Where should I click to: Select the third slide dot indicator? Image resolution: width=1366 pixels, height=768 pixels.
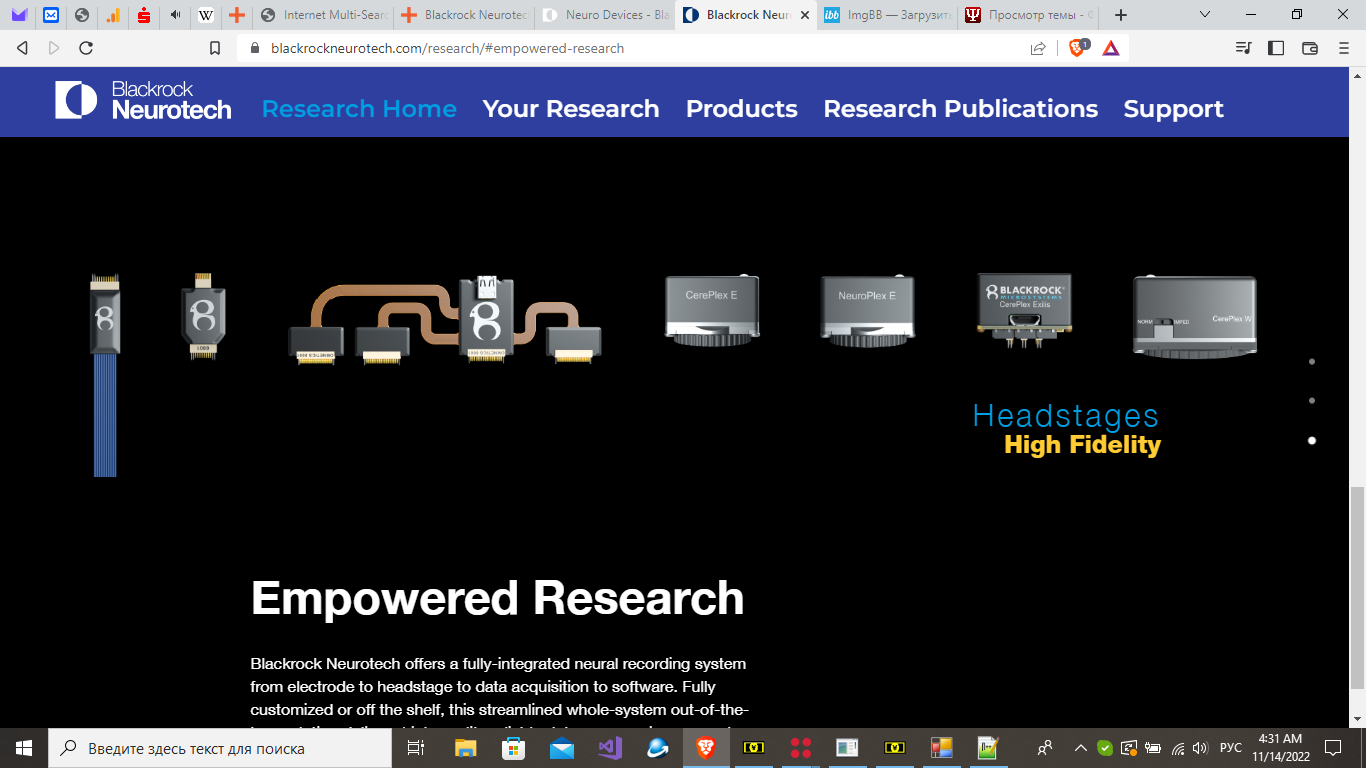[x=1312, y=440]
